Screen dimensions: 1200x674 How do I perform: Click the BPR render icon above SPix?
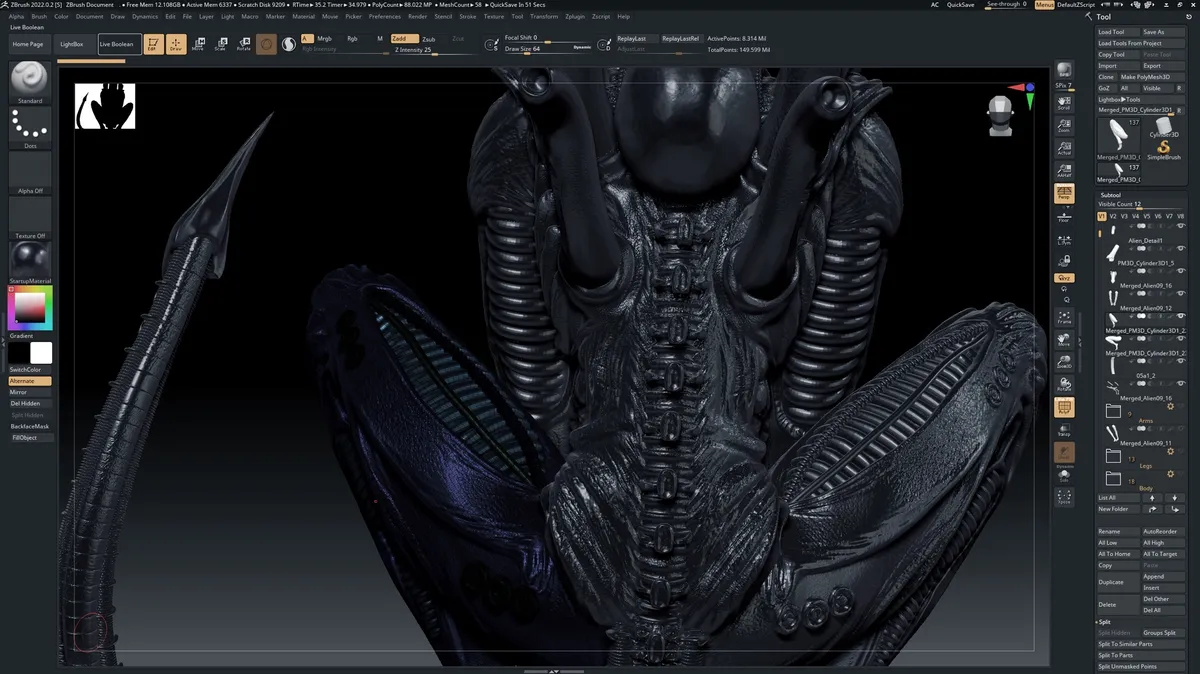click(x=1064, y=70)
